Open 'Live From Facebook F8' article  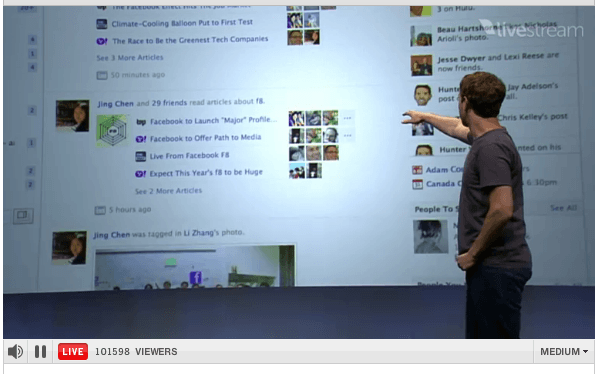click(x=189, y=156)
